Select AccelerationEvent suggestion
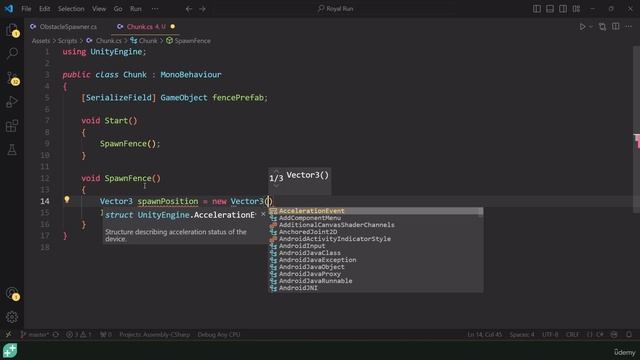Viewport: 640px width, 360px height. point(376,211)
